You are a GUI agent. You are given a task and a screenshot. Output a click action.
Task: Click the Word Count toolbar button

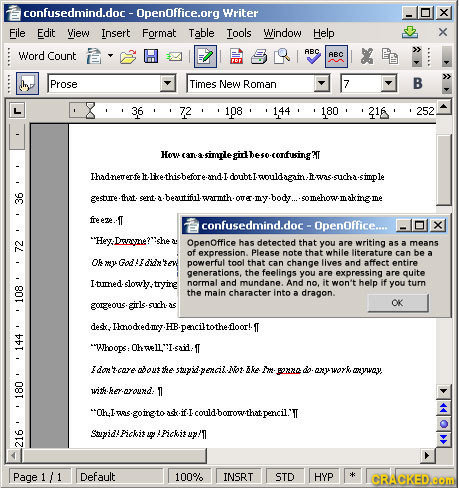pyautogui.click(x=47, y=56)
